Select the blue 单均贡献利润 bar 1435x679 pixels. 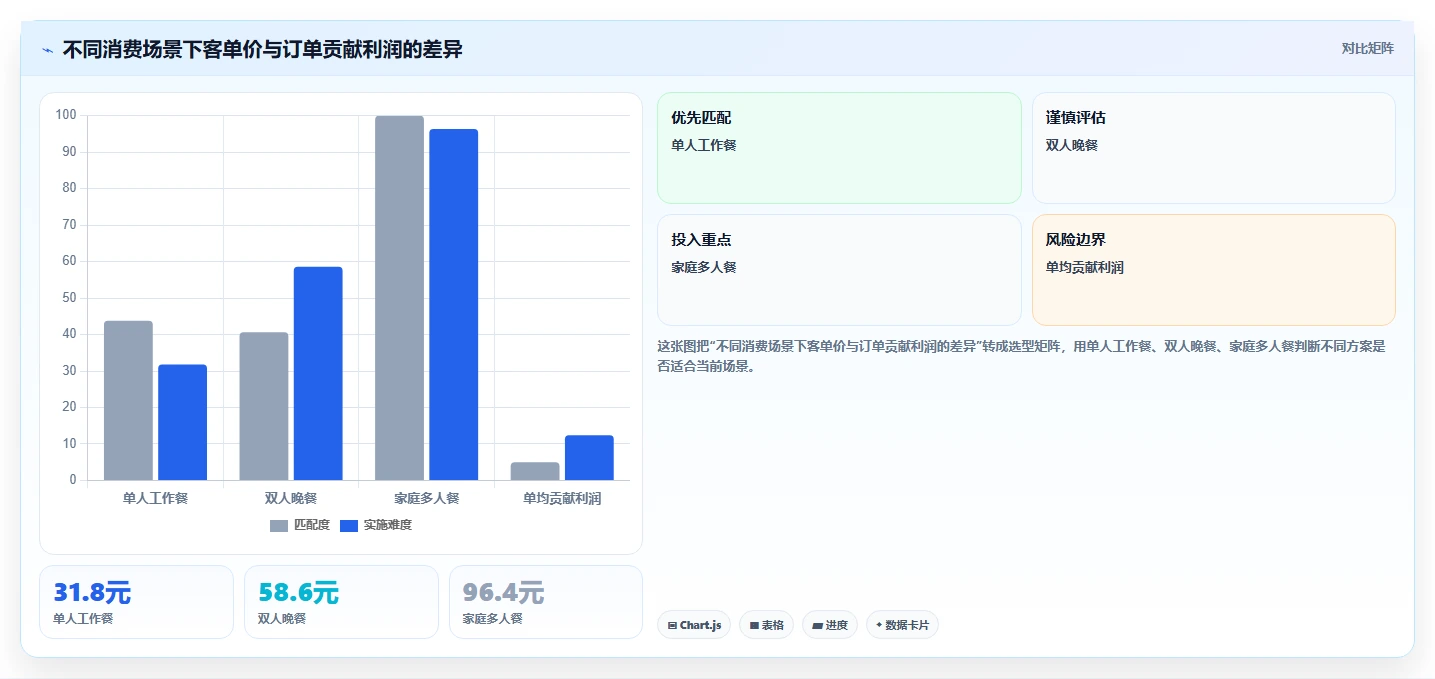589,457
